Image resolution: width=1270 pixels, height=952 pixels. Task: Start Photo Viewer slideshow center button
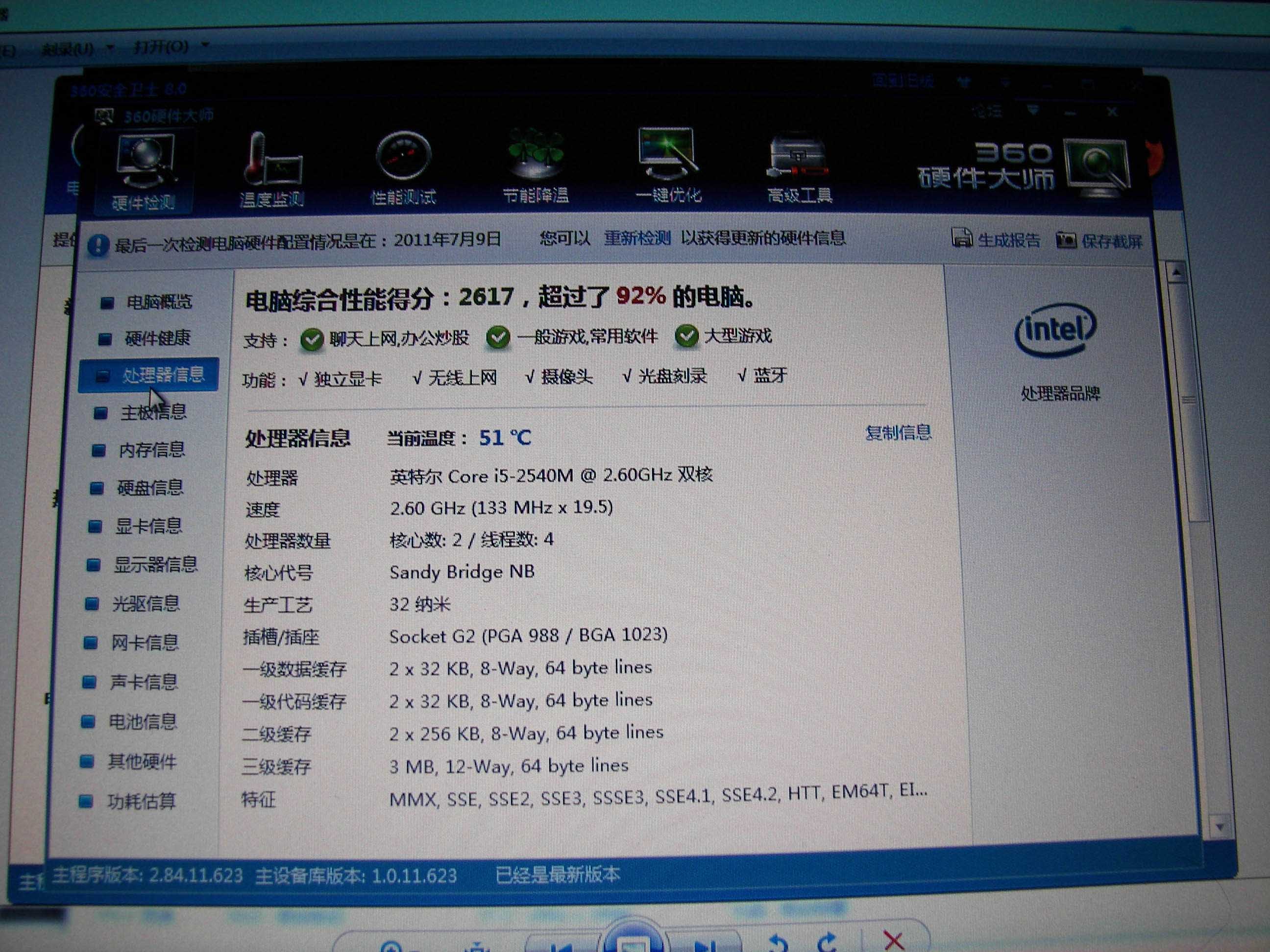coord(633,938)
